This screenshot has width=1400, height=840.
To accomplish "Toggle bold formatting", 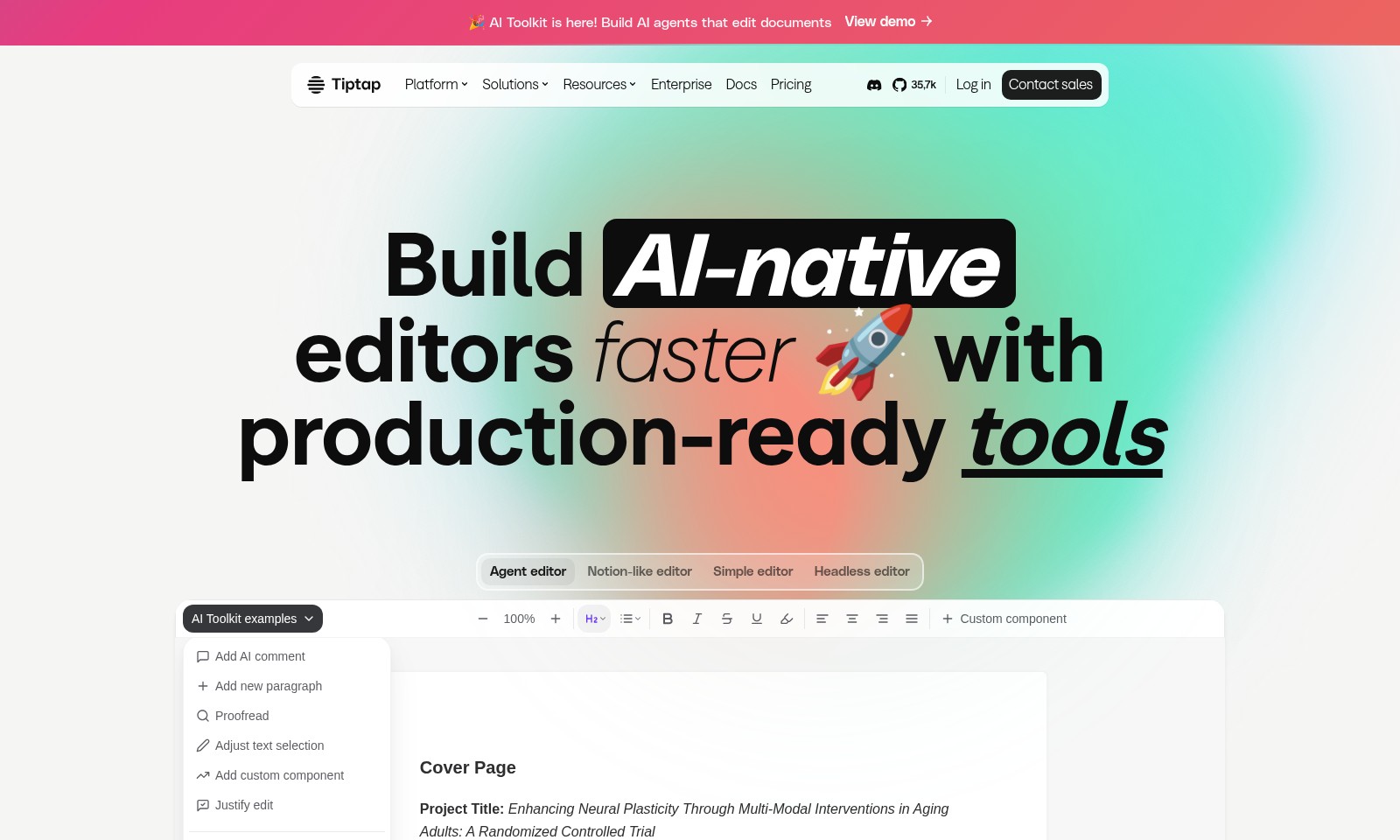I will pyautogui.click(x=668, y=619).
